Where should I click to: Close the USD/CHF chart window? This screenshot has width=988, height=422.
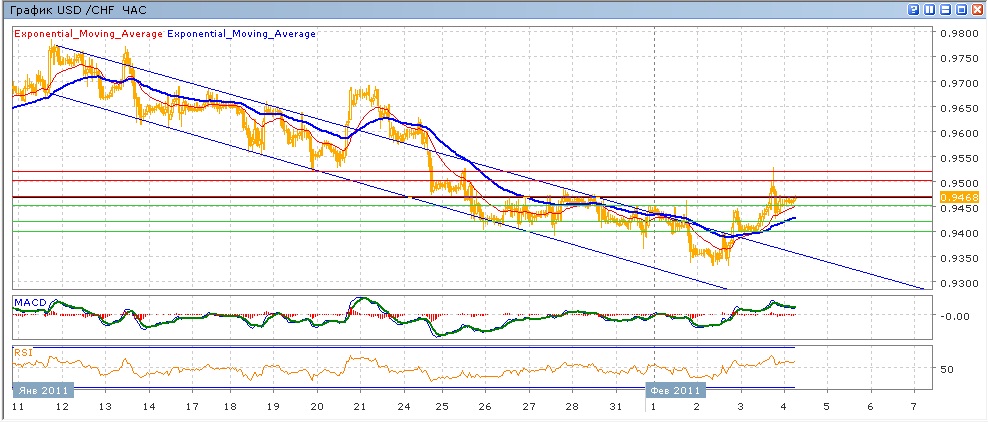click(x=978, y=9)
